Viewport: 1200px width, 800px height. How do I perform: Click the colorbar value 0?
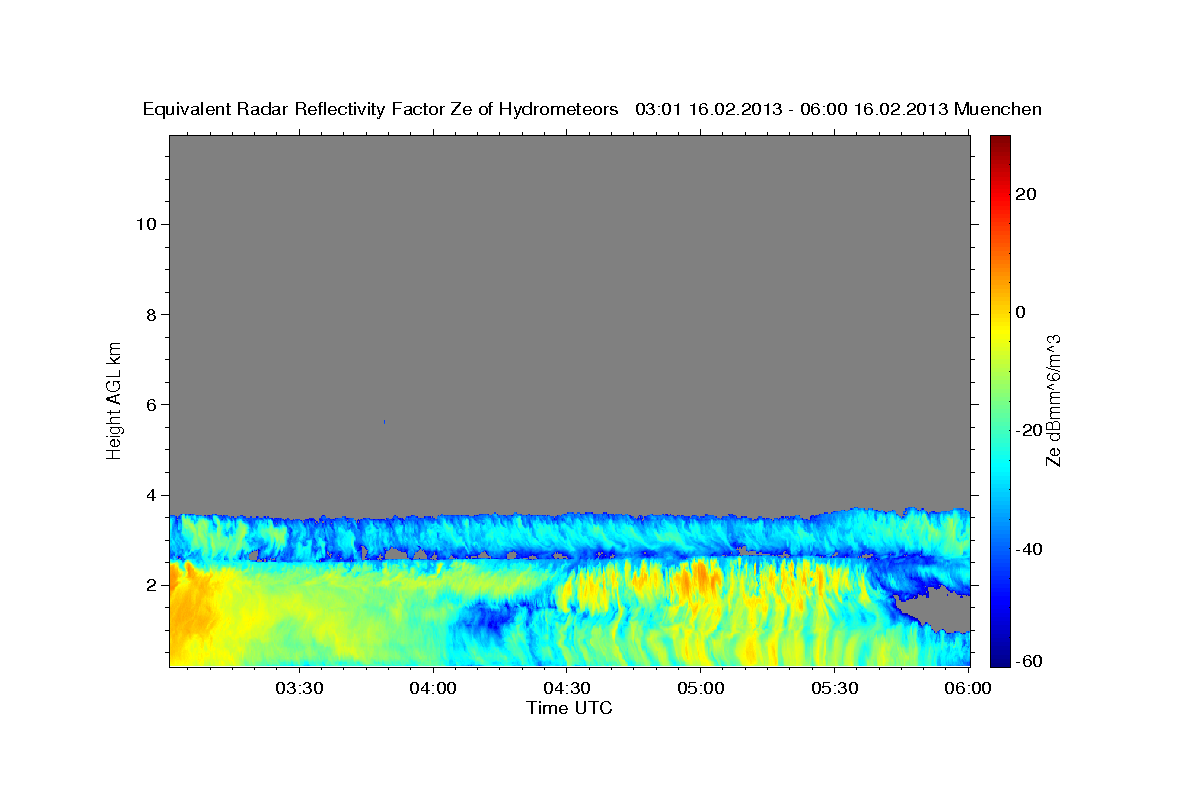1022,312
